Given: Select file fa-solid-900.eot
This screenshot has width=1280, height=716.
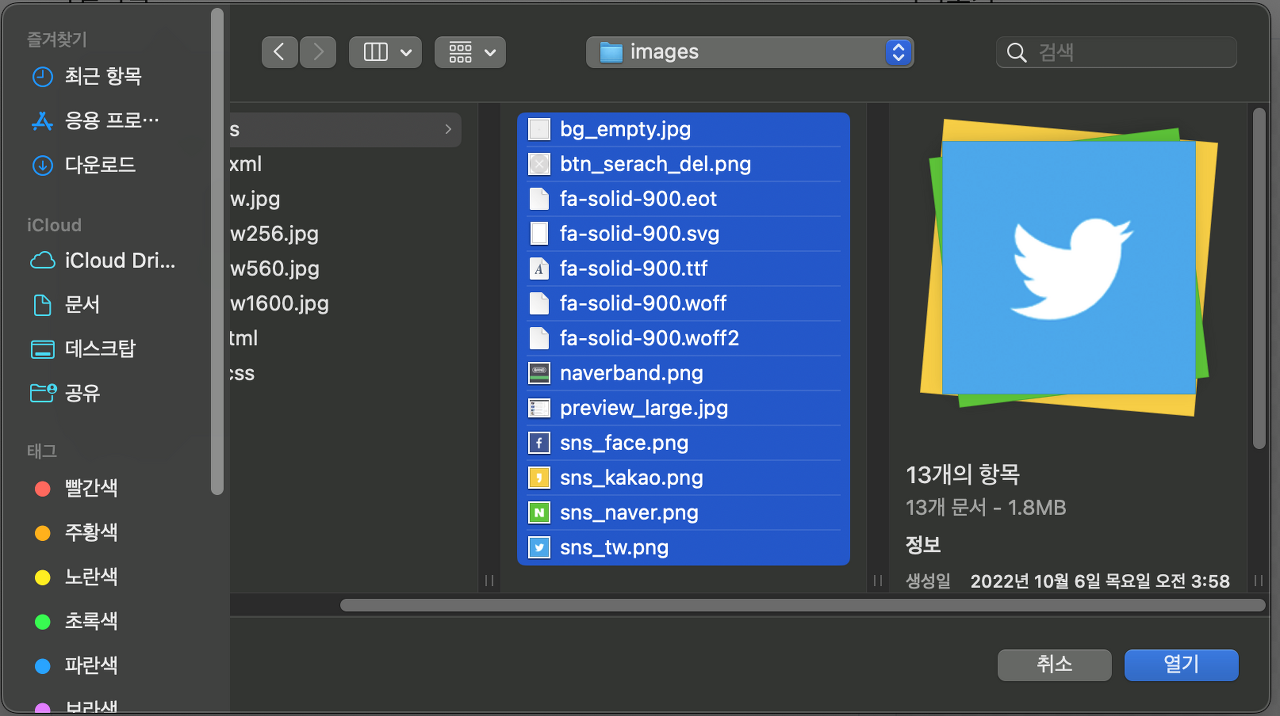Looking at the screenshot, I should pyautogui.click(x=684, y=199).
